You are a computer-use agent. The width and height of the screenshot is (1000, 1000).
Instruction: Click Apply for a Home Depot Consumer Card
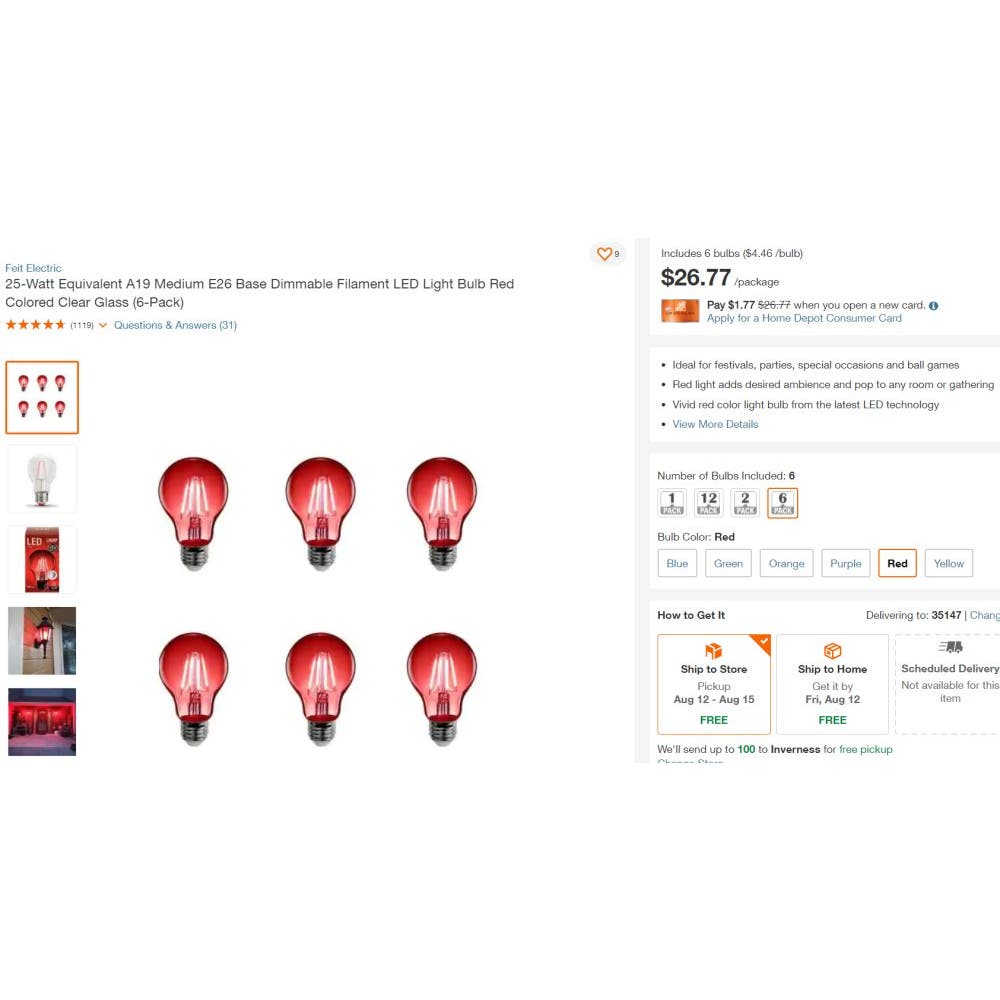[x=804, y=318]
